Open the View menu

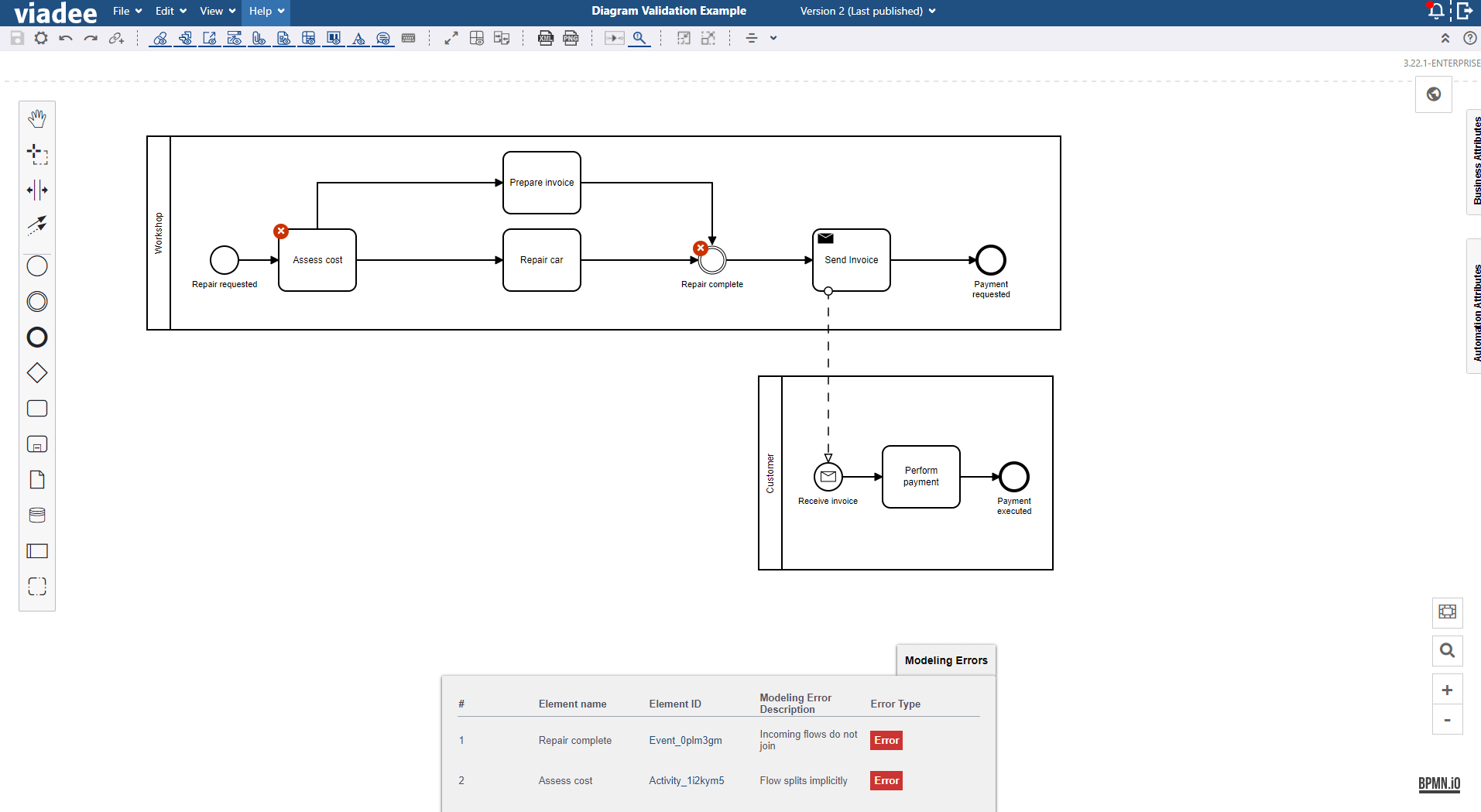coord(218,11)
